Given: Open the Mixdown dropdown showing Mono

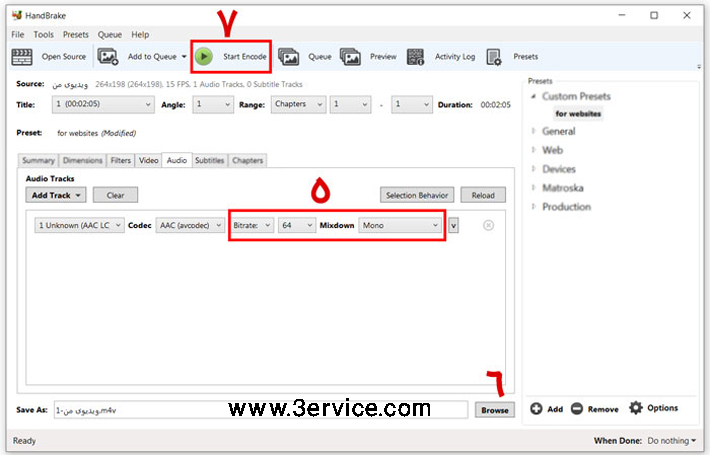Looking at the screenshot, I should coord(400,225).
